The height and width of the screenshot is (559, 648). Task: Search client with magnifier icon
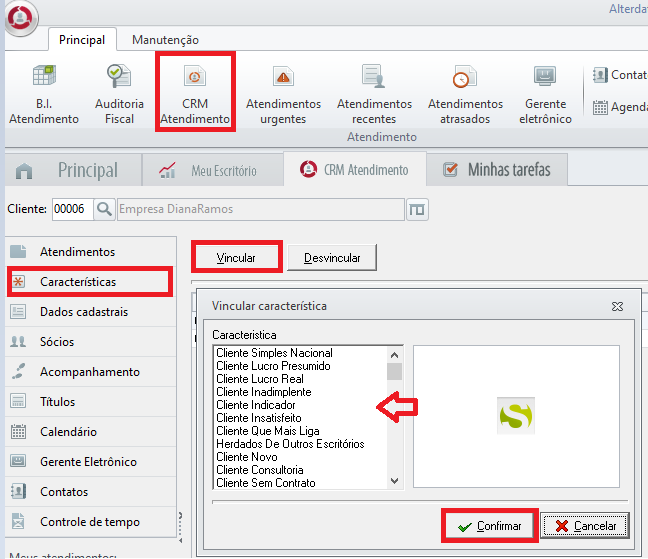click(104, 209)
